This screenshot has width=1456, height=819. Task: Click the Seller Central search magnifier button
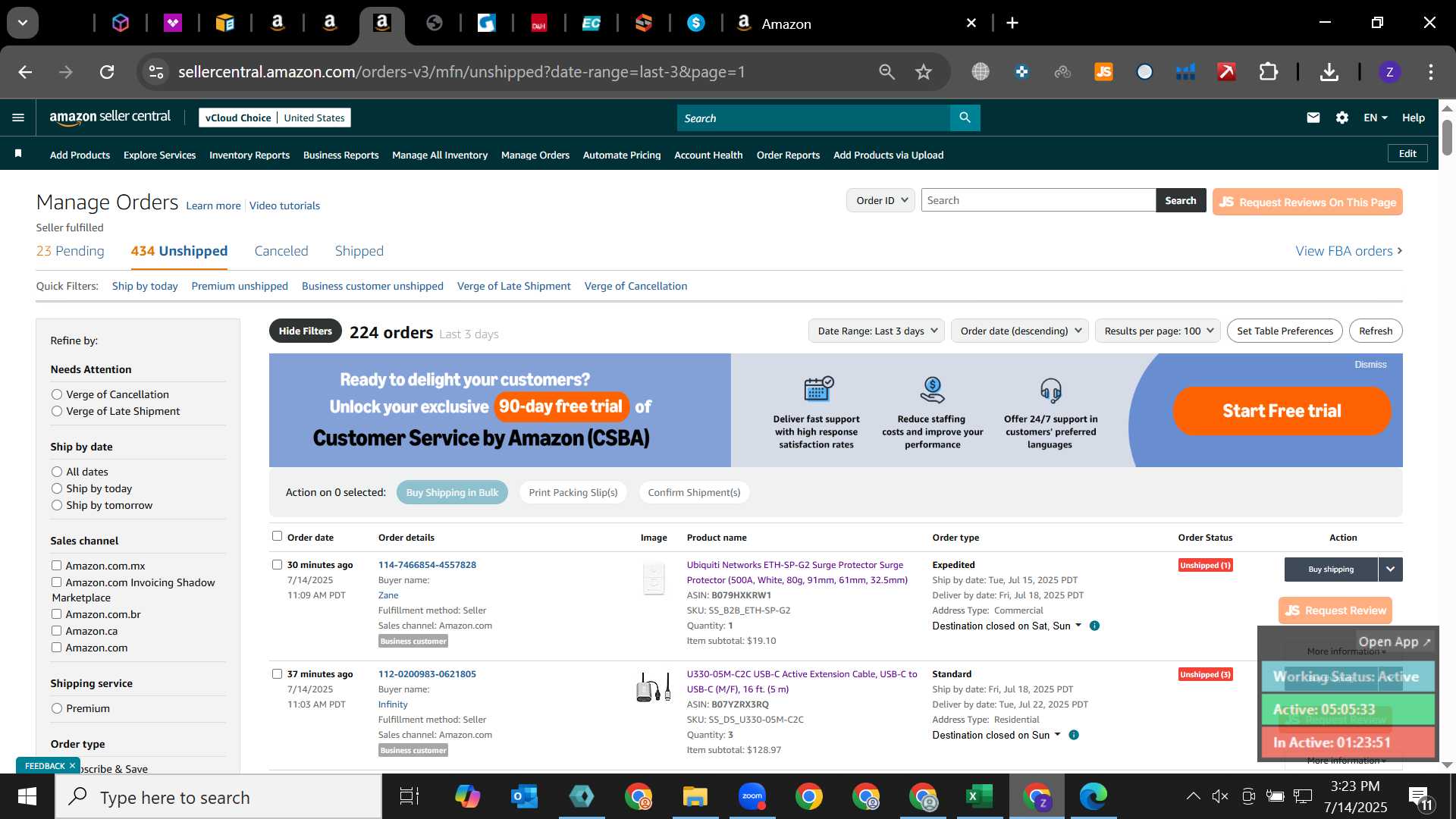(x=965, y=118)
